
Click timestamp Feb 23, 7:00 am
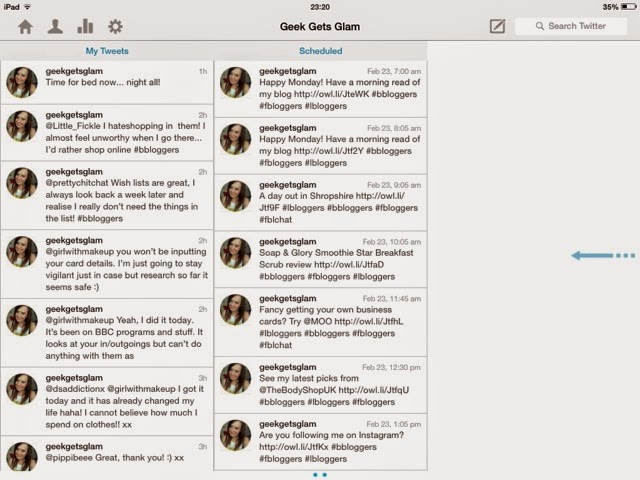[394, 71]
